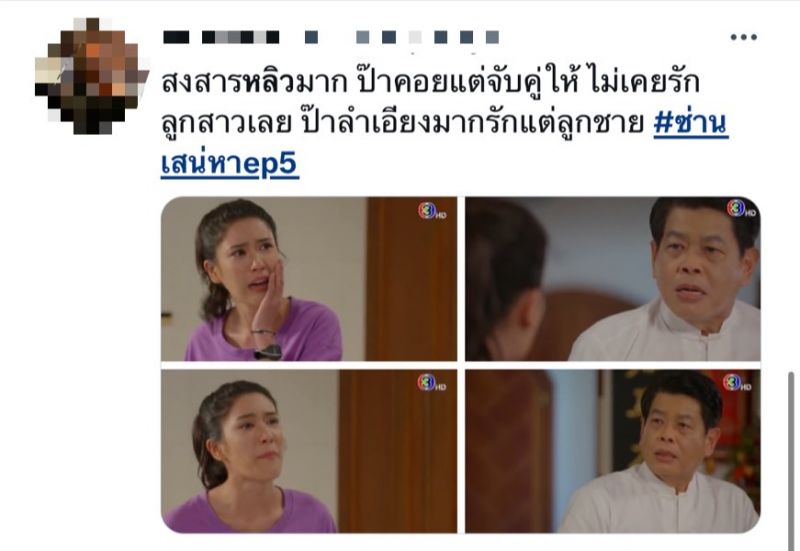
Task: Click the wooden door in the bottom-left photo
Action: pyautogui.click(x=397, y=451)
